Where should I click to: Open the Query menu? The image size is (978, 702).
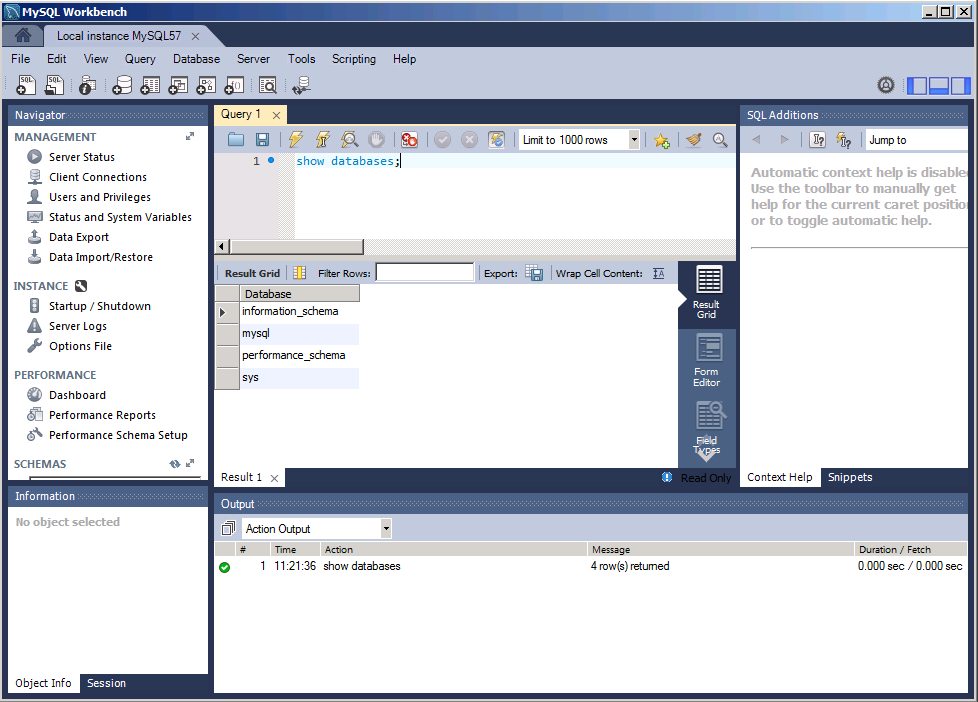coord(140,59)
